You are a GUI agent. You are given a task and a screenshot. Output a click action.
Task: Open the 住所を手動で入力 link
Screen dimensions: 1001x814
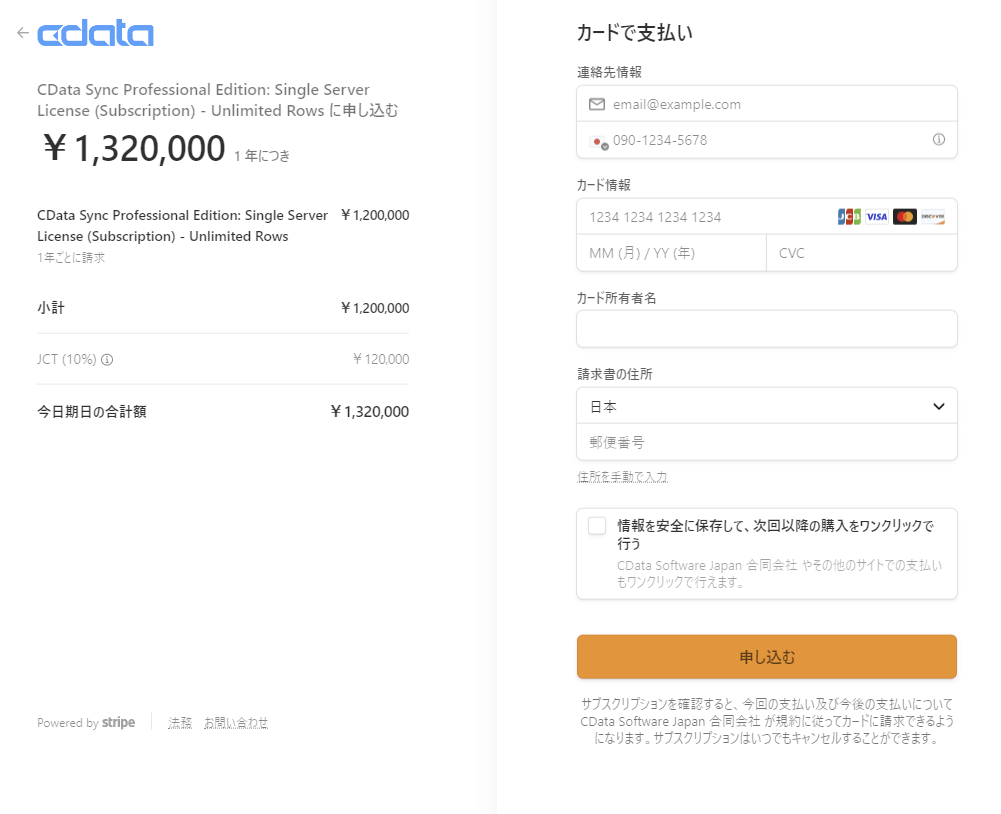622,477
